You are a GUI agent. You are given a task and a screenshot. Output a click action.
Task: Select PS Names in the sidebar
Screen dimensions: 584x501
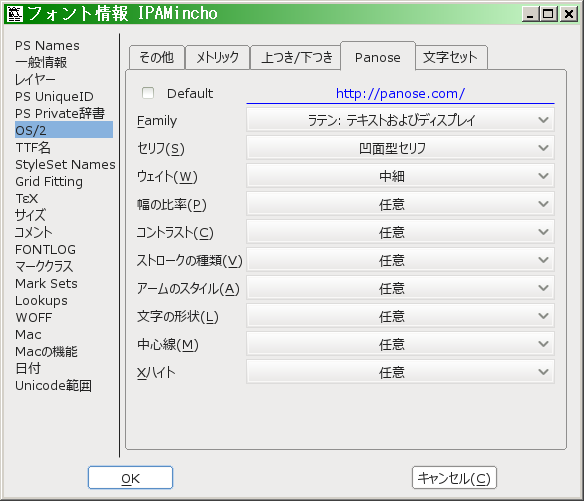coord(47,45)
